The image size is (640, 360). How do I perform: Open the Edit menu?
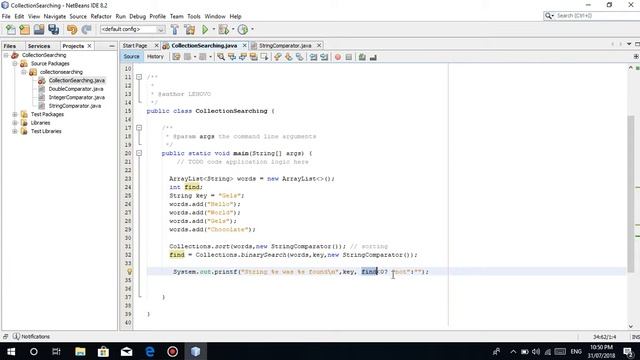point(19,16)
